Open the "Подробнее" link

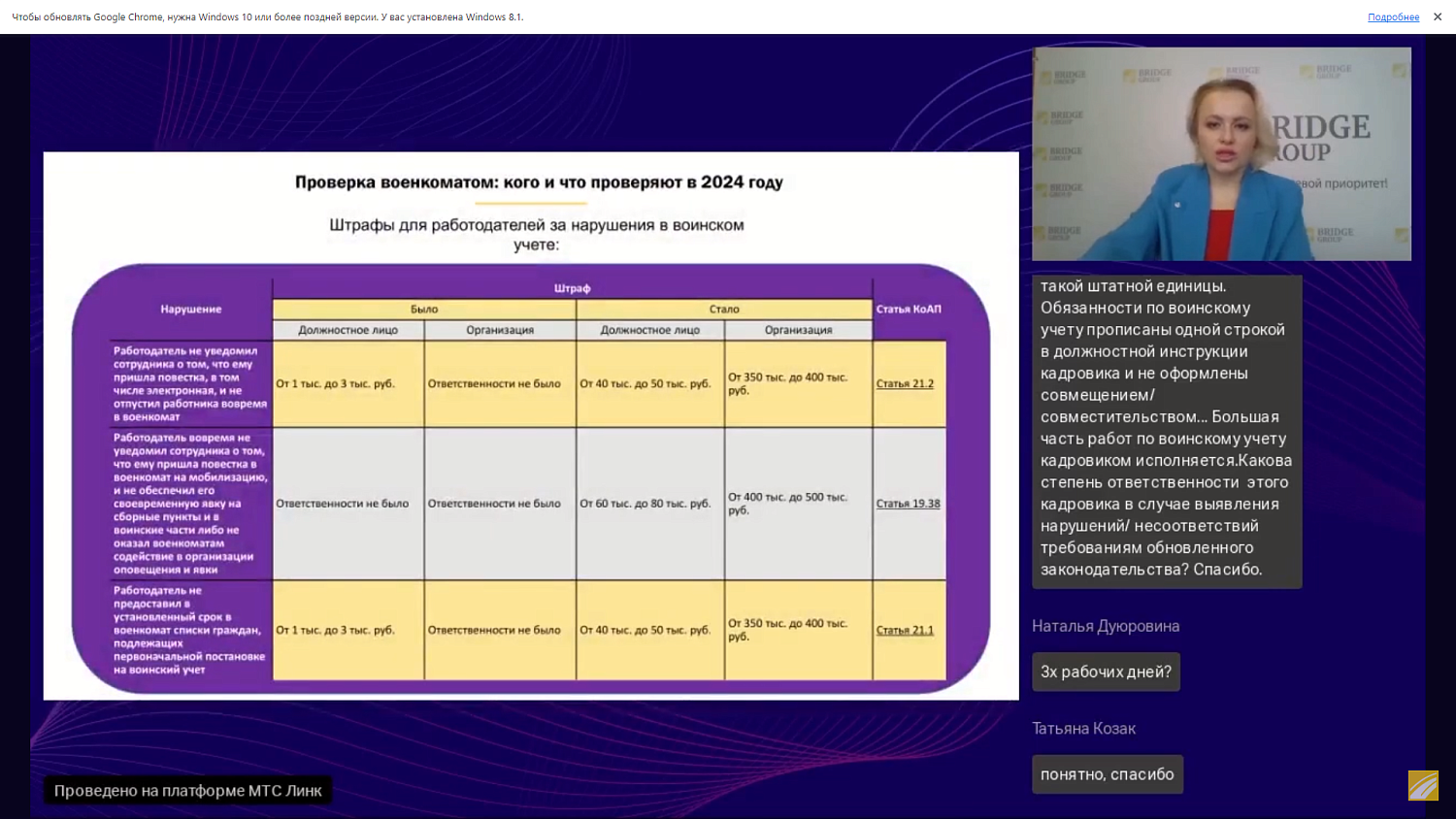pyautogui.click(x=1393, y=17)
